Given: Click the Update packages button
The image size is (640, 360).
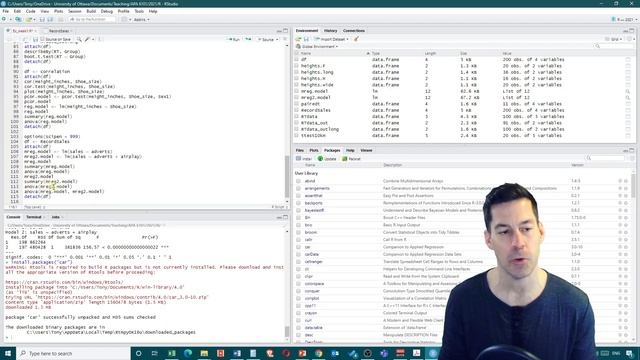Looking at the screenshot, I should [x=327, y=158].
